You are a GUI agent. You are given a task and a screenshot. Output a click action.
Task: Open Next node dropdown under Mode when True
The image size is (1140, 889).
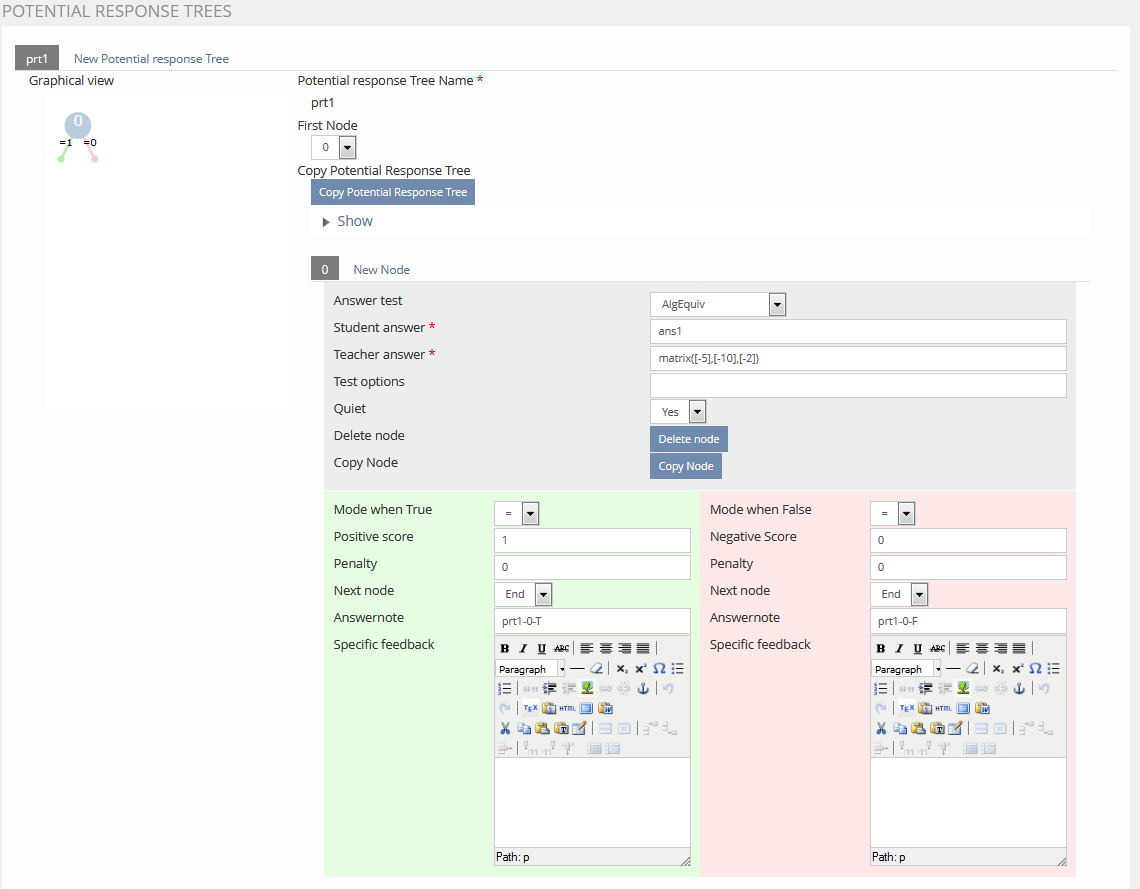coord(523,594)
